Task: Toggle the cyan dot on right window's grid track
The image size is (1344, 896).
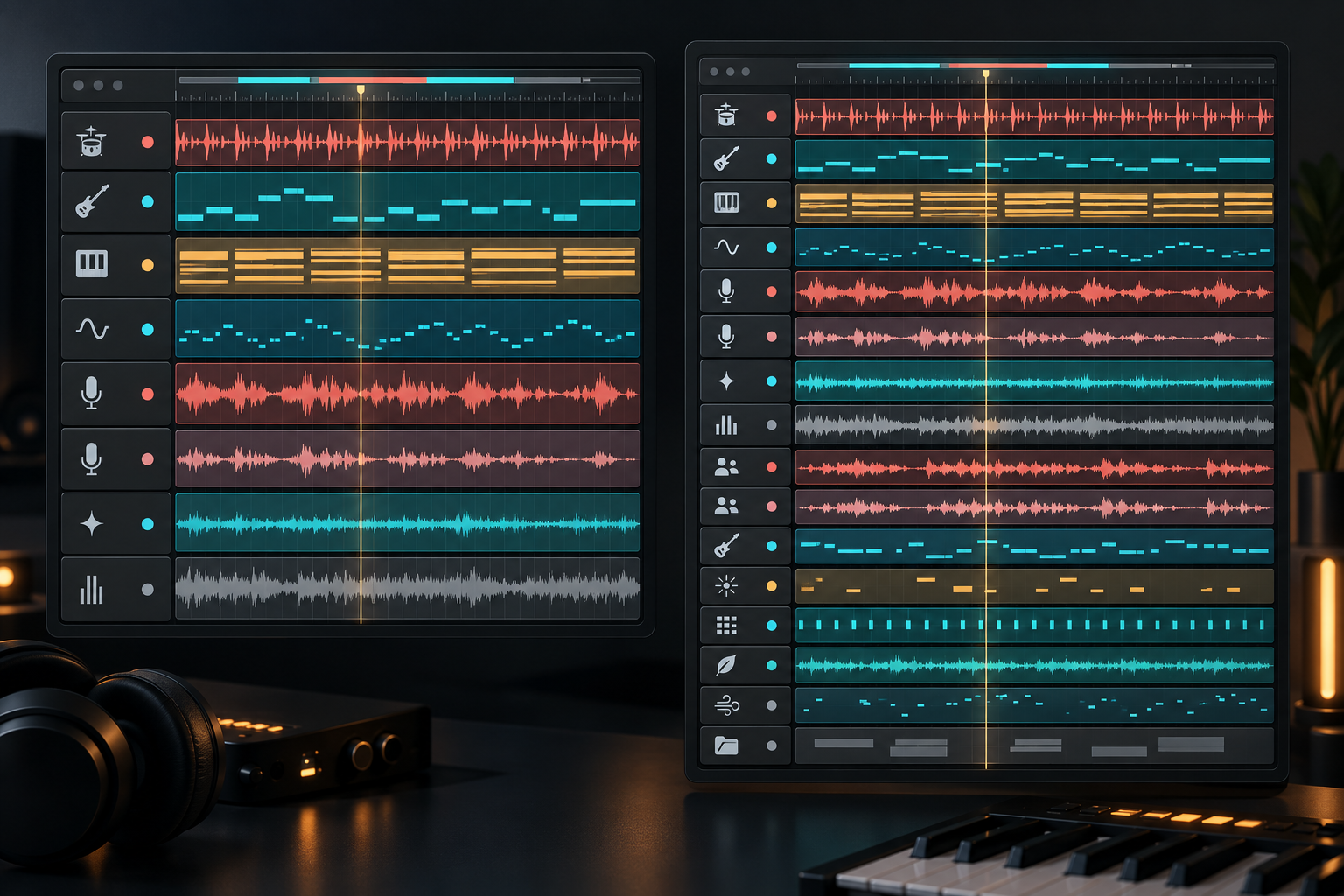Action: [x=772, y=626]
